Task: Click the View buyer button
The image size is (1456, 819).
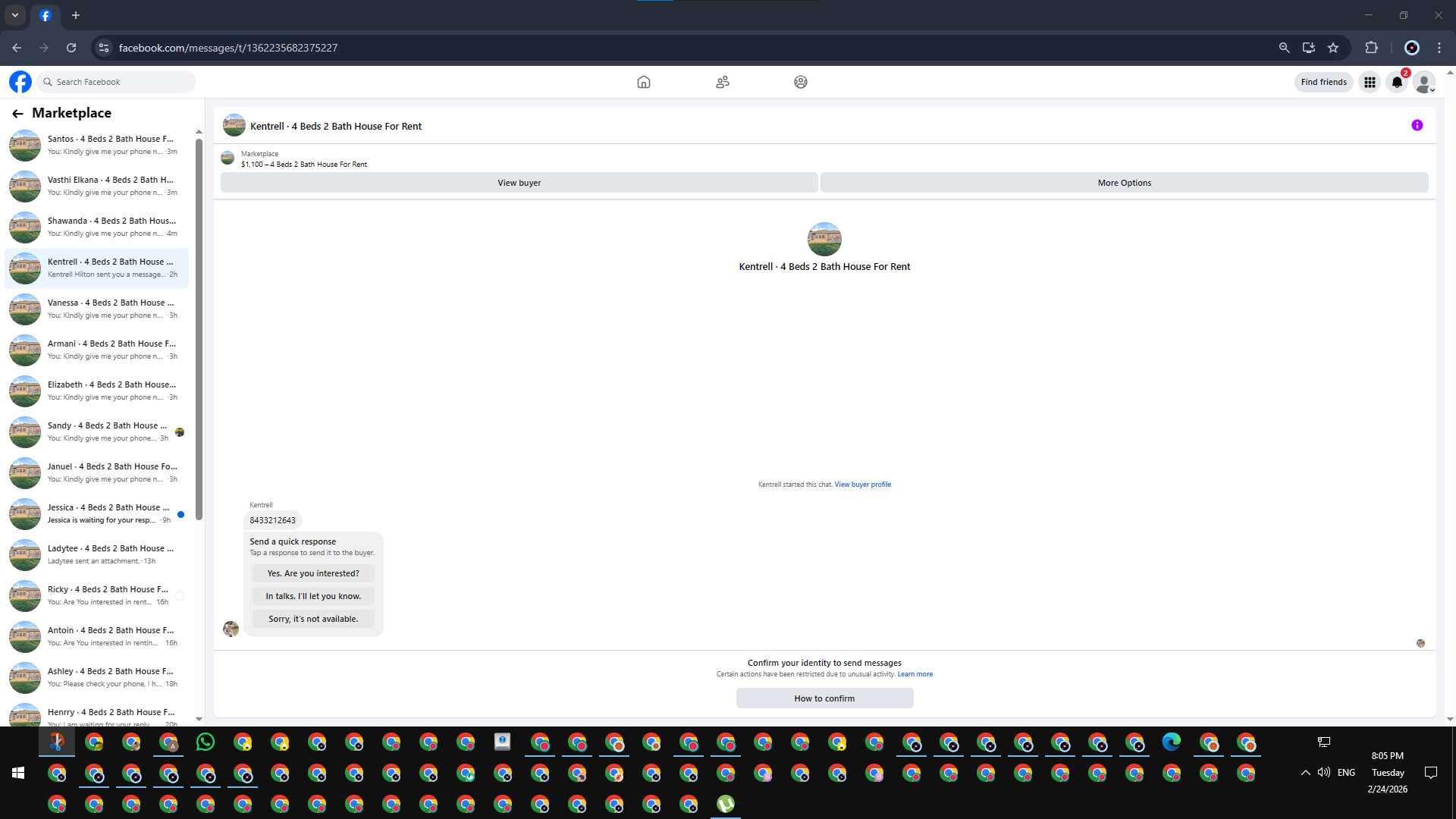Action: point(519,183)
